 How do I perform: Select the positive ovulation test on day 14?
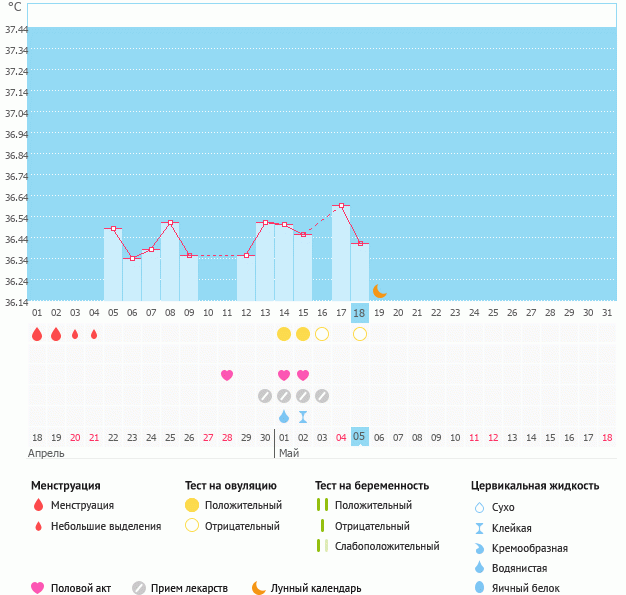(284, 334)
